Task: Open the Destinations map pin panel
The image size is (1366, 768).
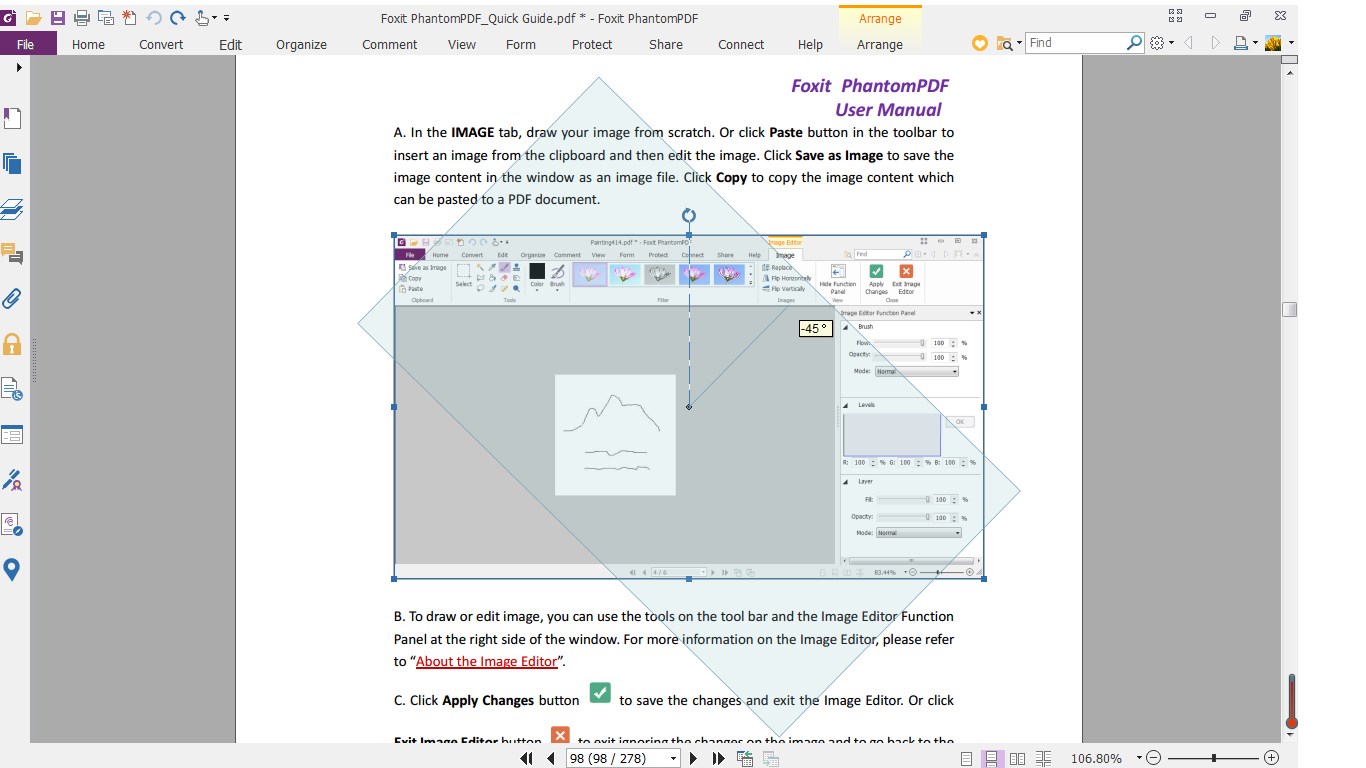Action: coord(12,570)
